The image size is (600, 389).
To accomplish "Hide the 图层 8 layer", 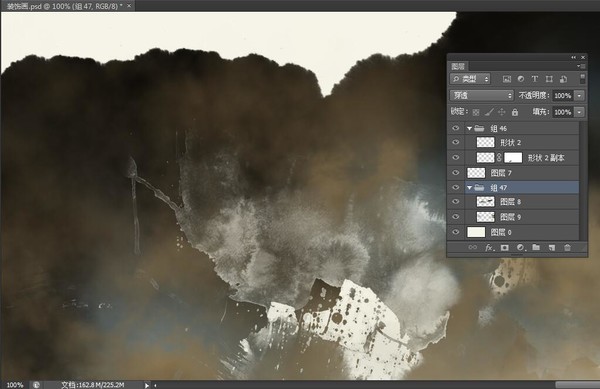I will click(x=455, y=202).
